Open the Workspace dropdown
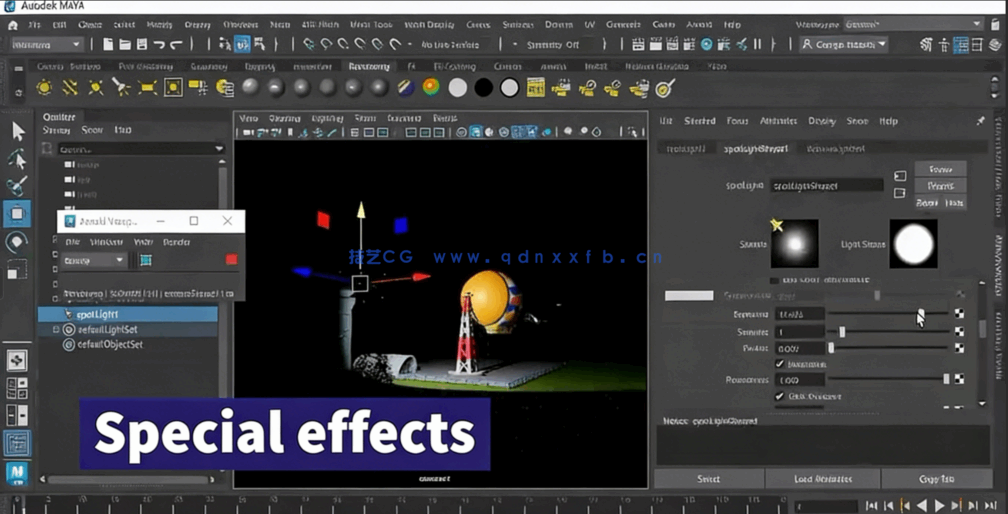The height and width of the screenshot is (514, 1008). coord(912,25)
